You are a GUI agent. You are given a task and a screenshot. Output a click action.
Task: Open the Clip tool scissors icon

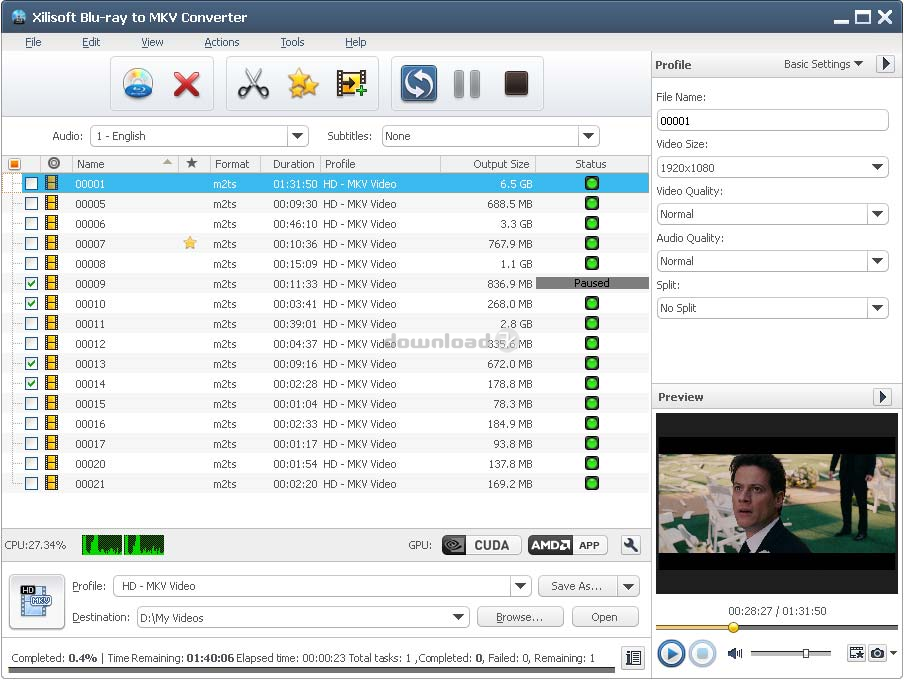253,84
